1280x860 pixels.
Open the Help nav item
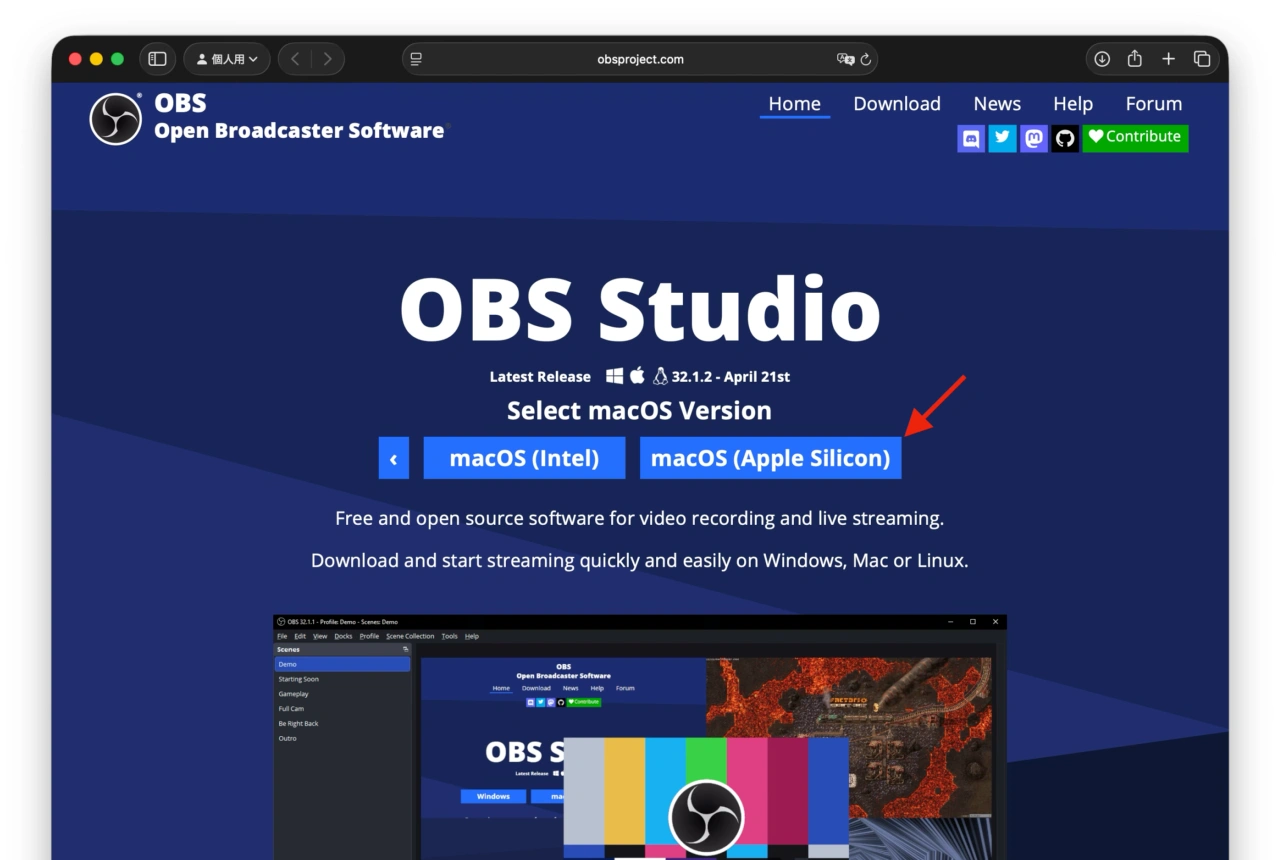(1073, 104)
